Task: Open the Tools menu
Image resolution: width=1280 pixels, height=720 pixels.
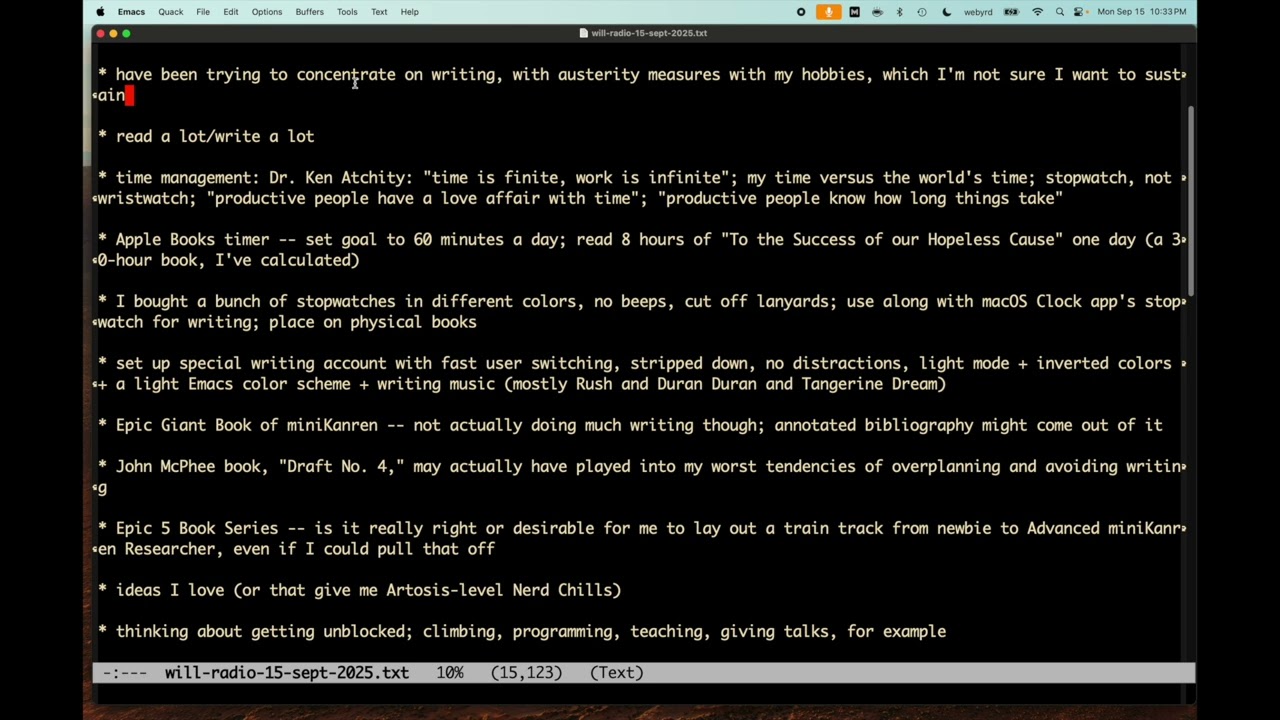Action: [x=347, y=12]
